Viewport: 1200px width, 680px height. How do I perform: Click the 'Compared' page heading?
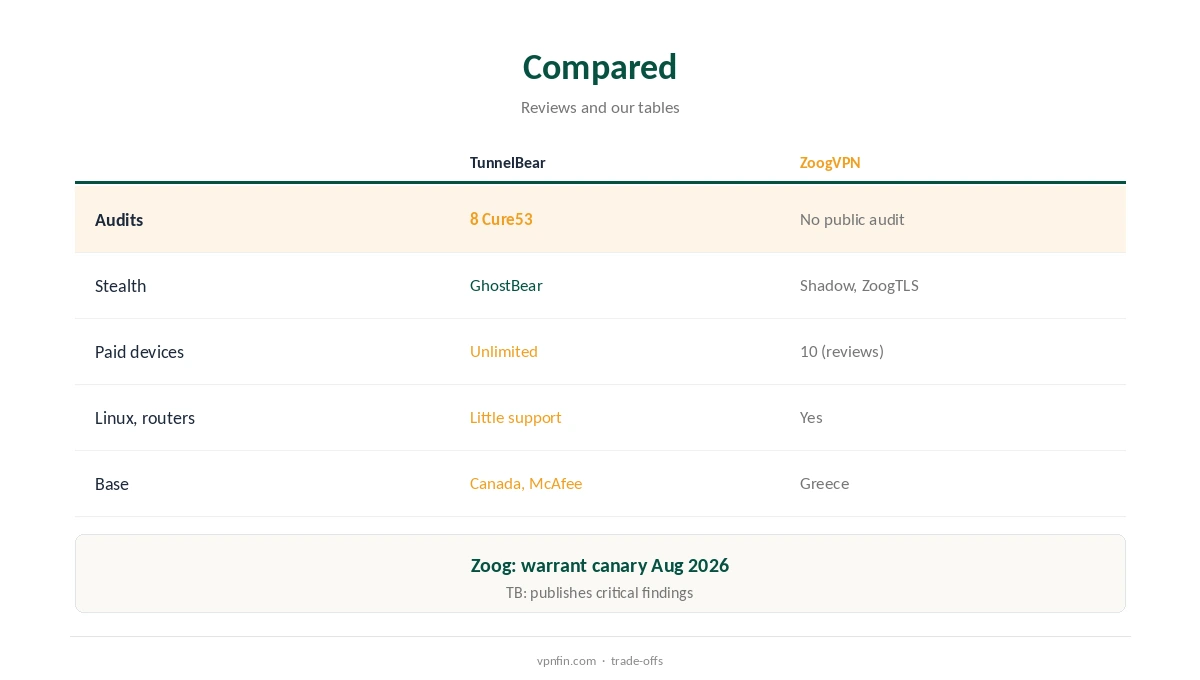[600, 67]
